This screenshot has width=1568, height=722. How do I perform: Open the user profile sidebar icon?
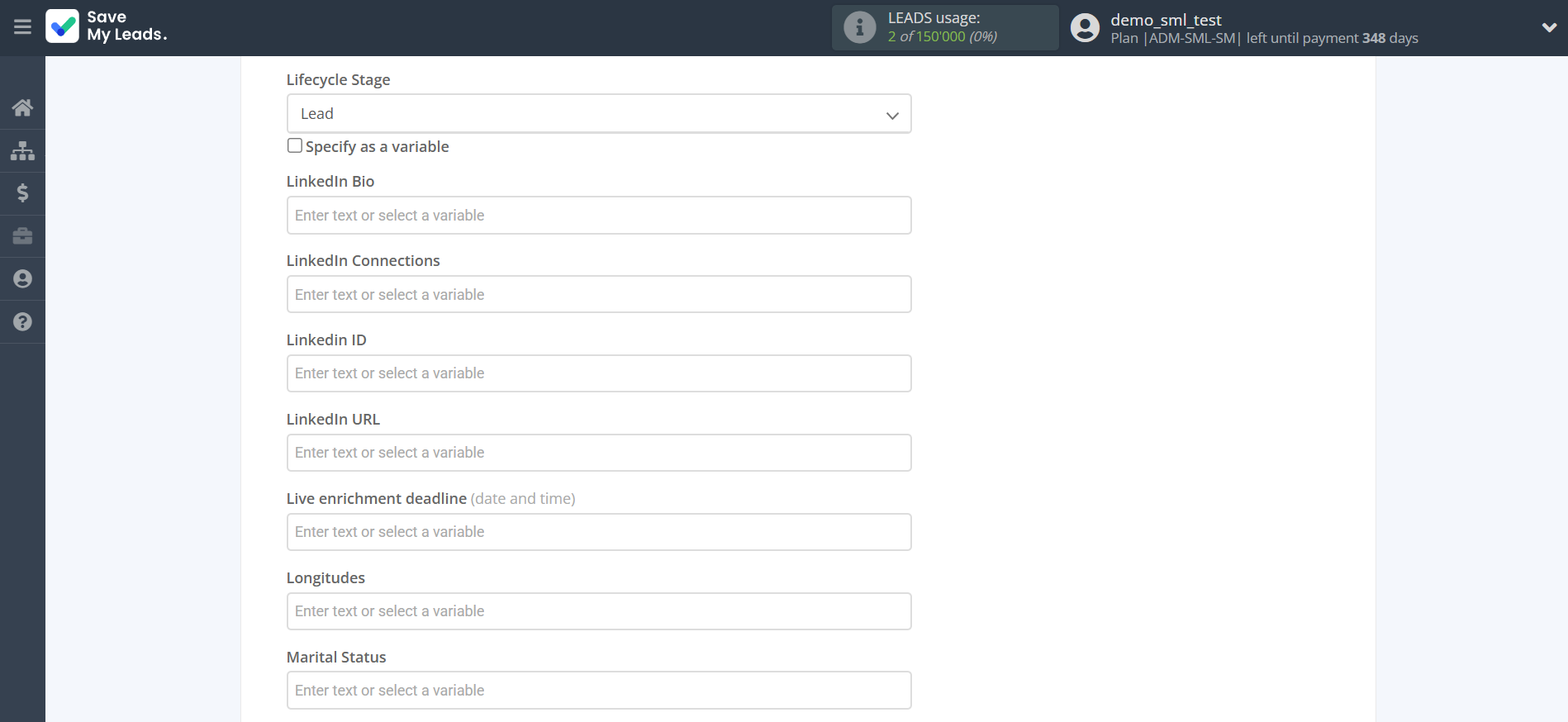point(22,279)
